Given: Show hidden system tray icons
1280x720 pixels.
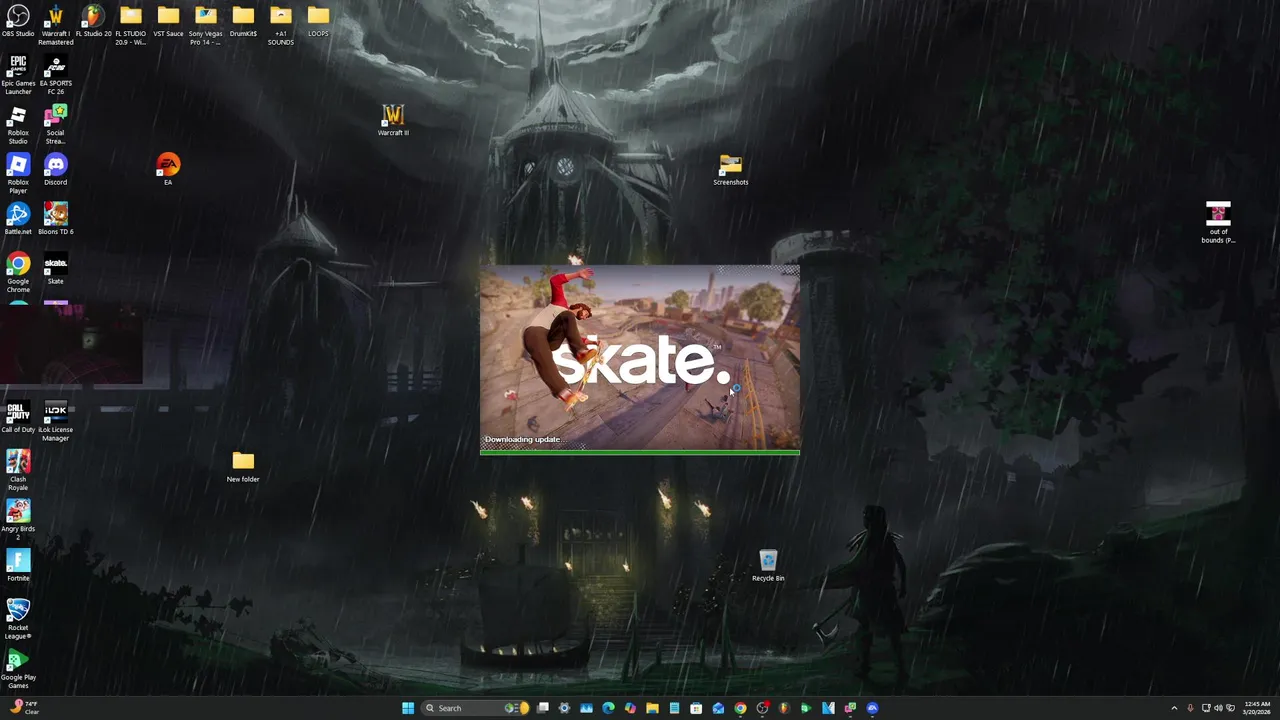Looking at the screenshot, I should 1174,708.
